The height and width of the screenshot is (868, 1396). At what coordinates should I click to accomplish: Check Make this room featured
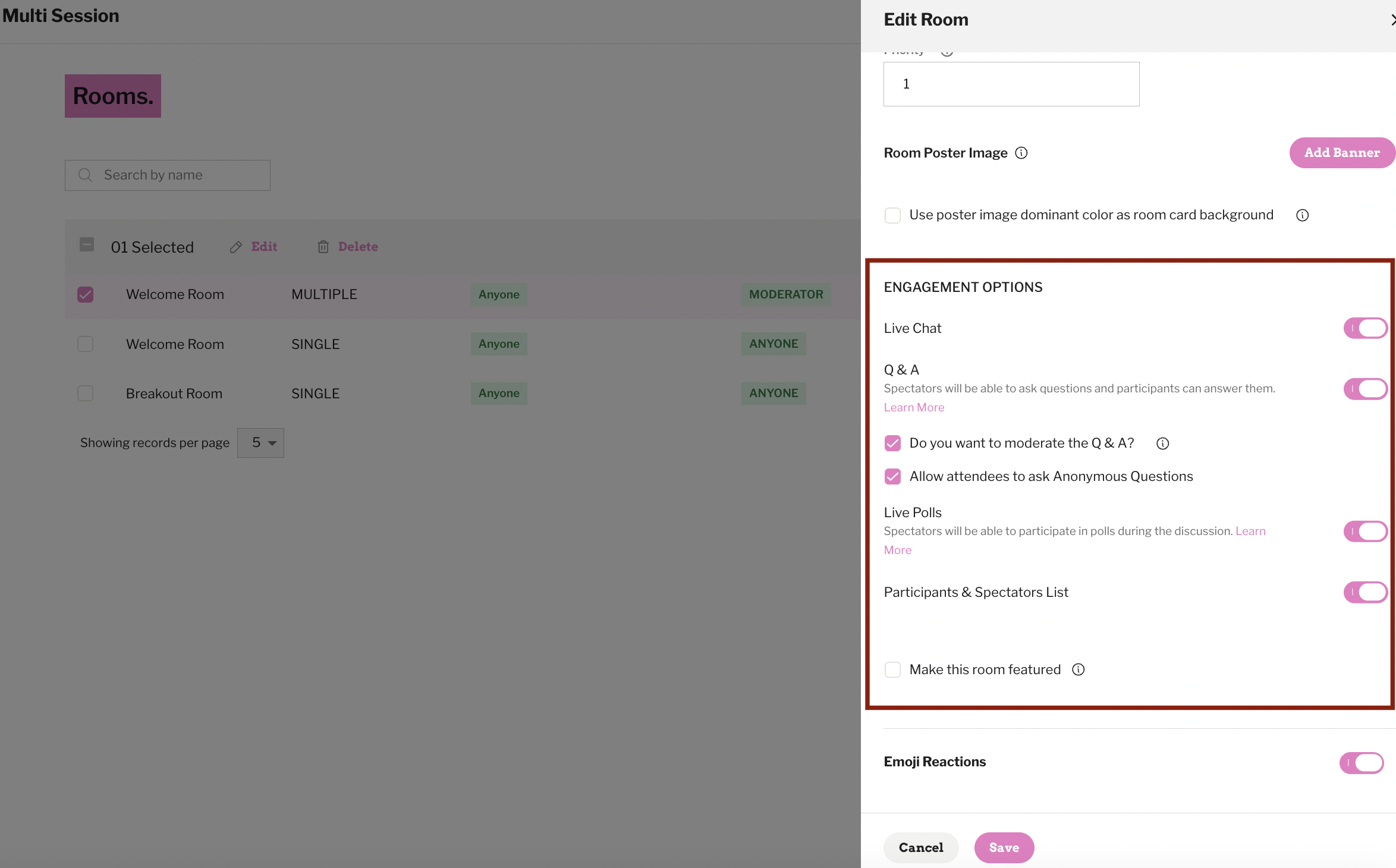point(892,669)
